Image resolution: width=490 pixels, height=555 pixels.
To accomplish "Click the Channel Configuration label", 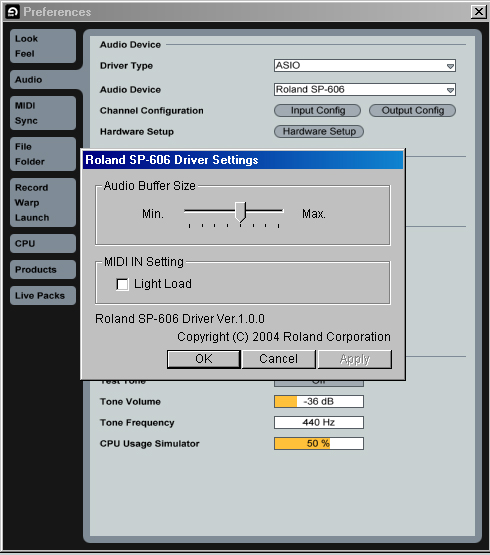I will click(152, 111).
